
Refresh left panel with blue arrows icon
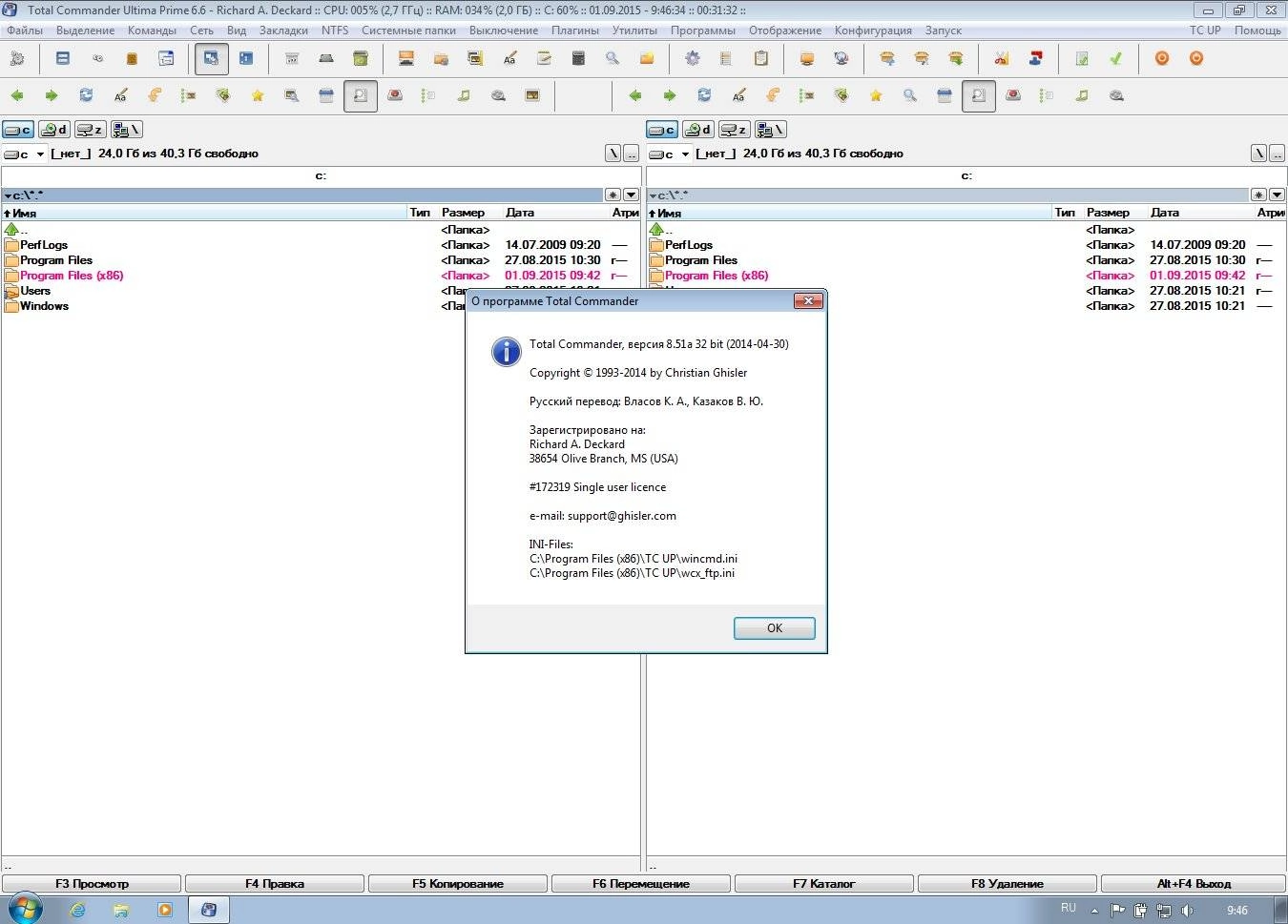pos(86,95)
